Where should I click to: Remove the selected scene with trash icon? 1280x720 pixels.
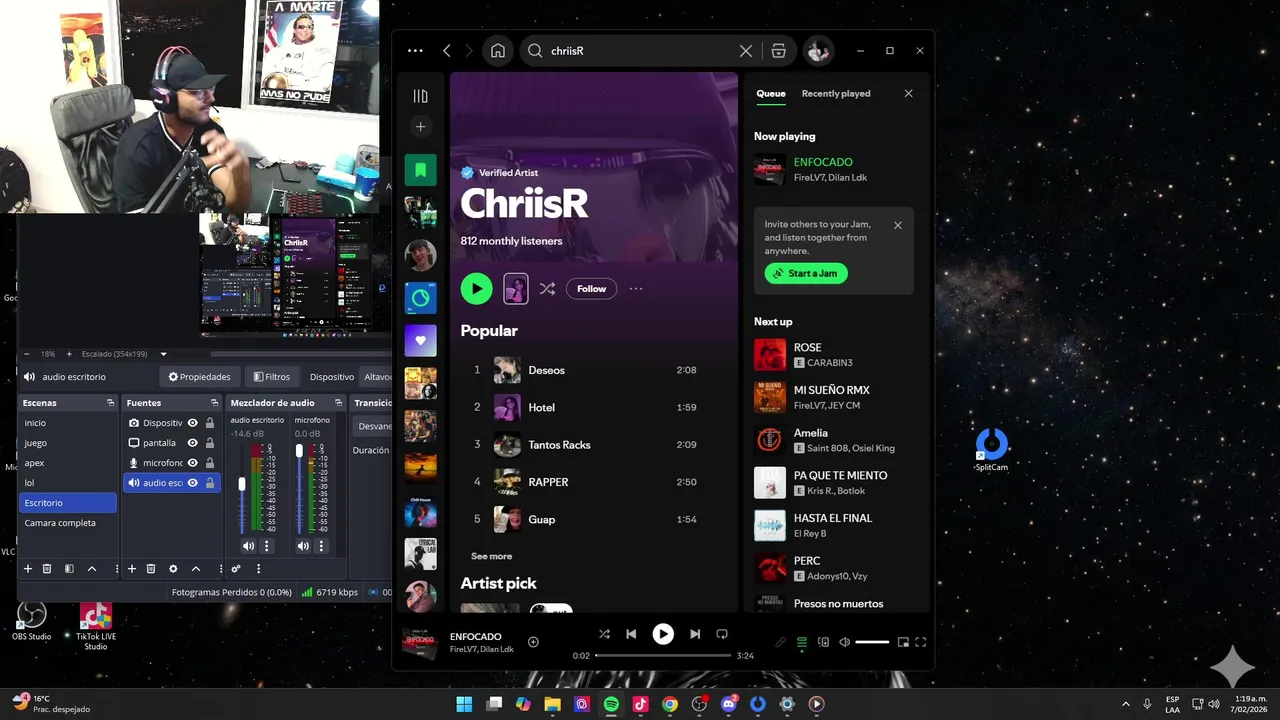(x=46, y=569)
